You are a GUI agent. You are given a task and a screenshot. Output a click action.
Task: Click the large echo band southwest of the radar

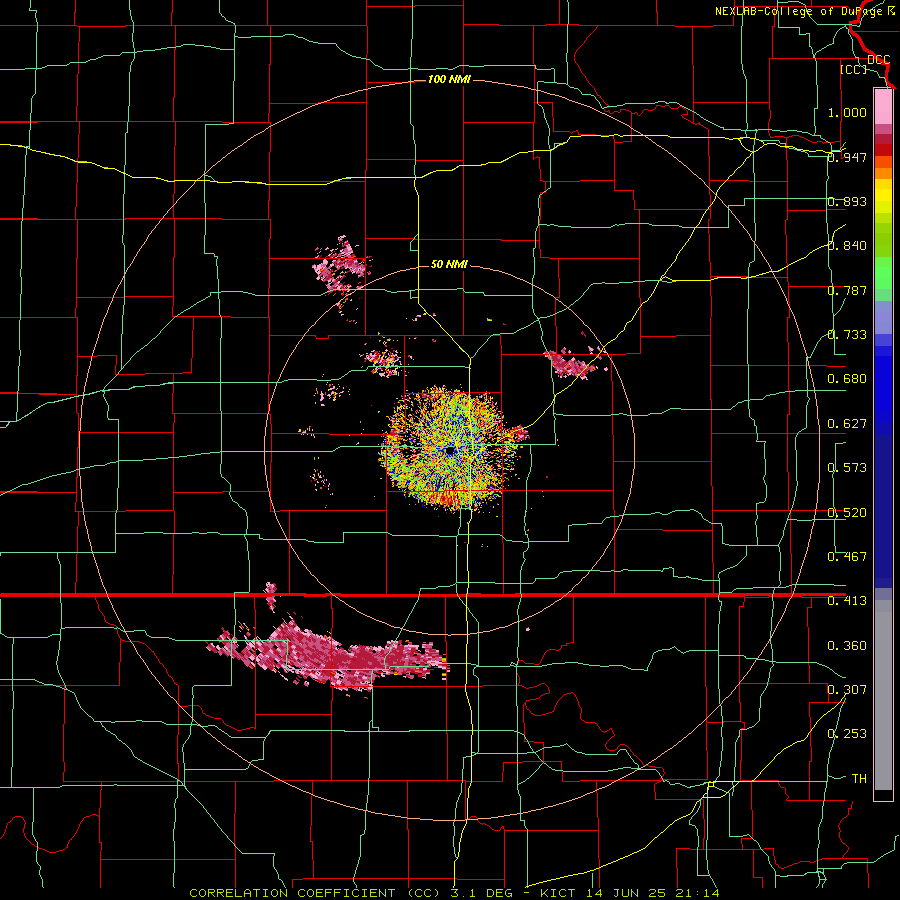328,654
